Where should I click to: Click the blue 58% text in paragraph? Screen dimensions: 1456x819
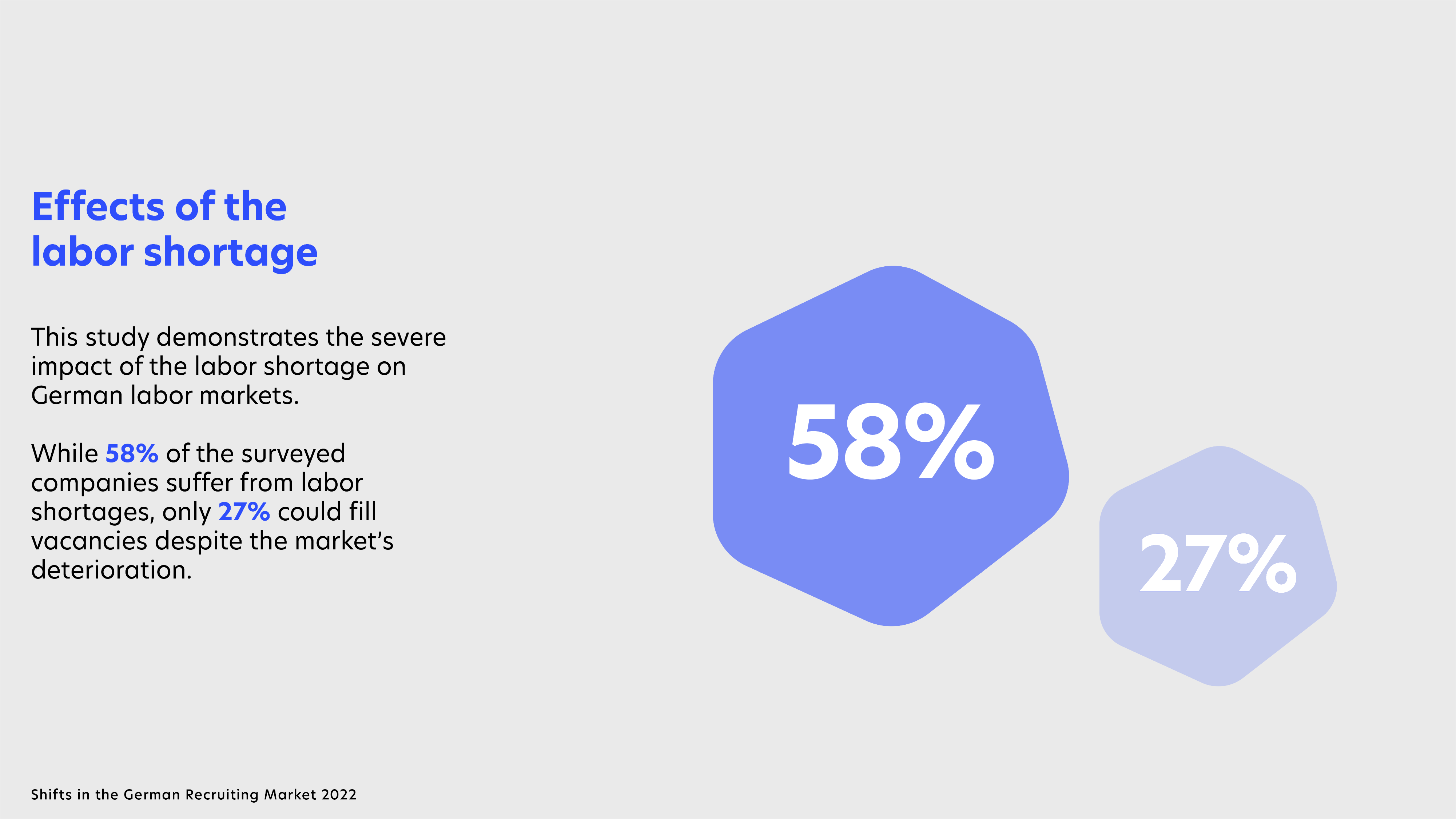point(132,453)
